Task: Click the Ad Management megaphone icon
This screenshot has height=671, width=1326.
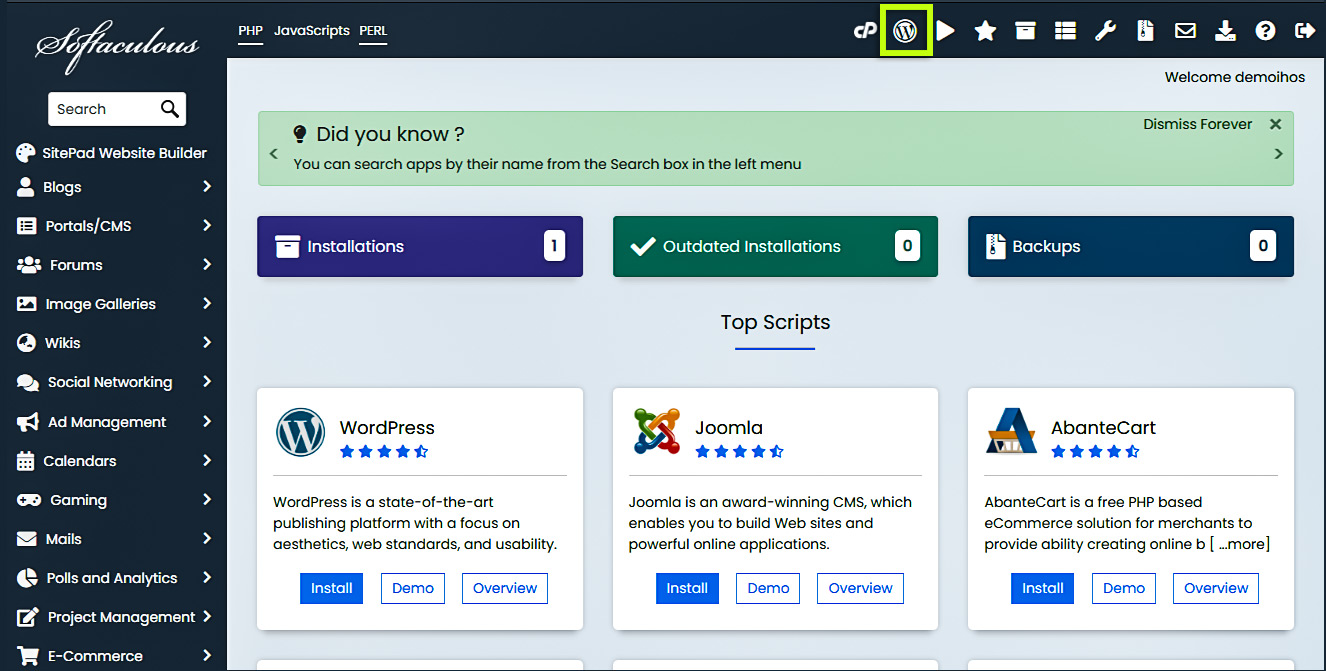Action: 28,422
